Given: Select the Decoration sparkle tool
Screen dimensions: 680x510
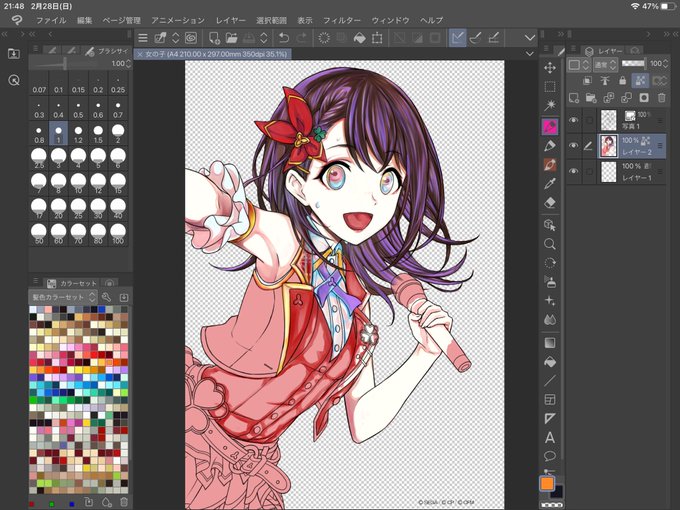Looking at the screenshot, I should pyautogui.click(x=550, y=301).
